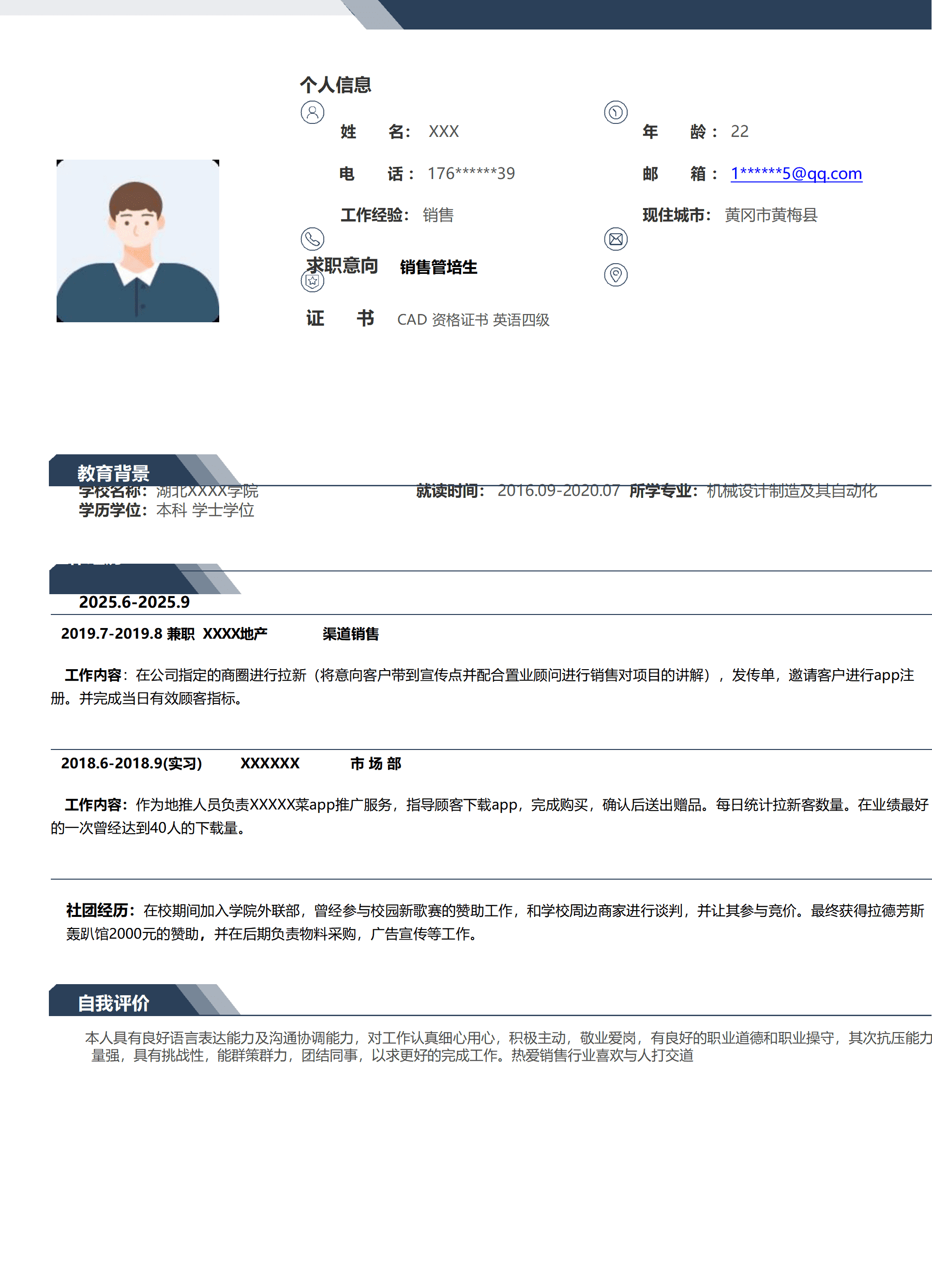Click the clock age icon
The image size is (932, 1288).
coord(616,112)
